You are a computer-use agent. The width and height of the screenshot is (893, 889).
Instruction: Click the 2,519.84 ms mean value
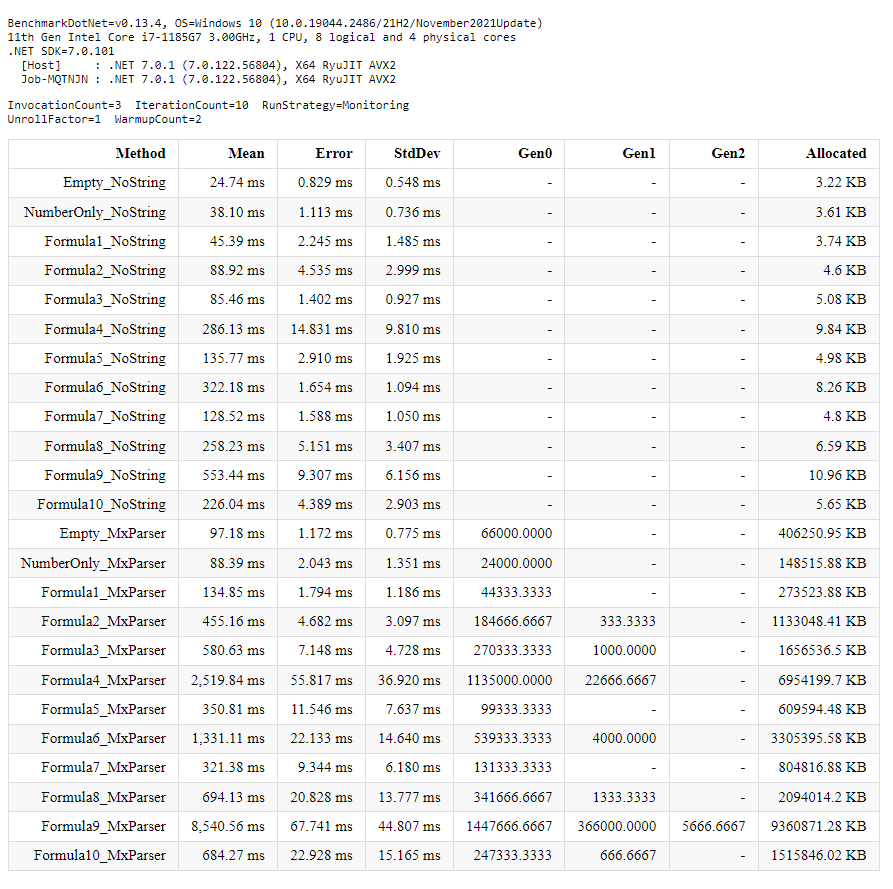(228, 680)
